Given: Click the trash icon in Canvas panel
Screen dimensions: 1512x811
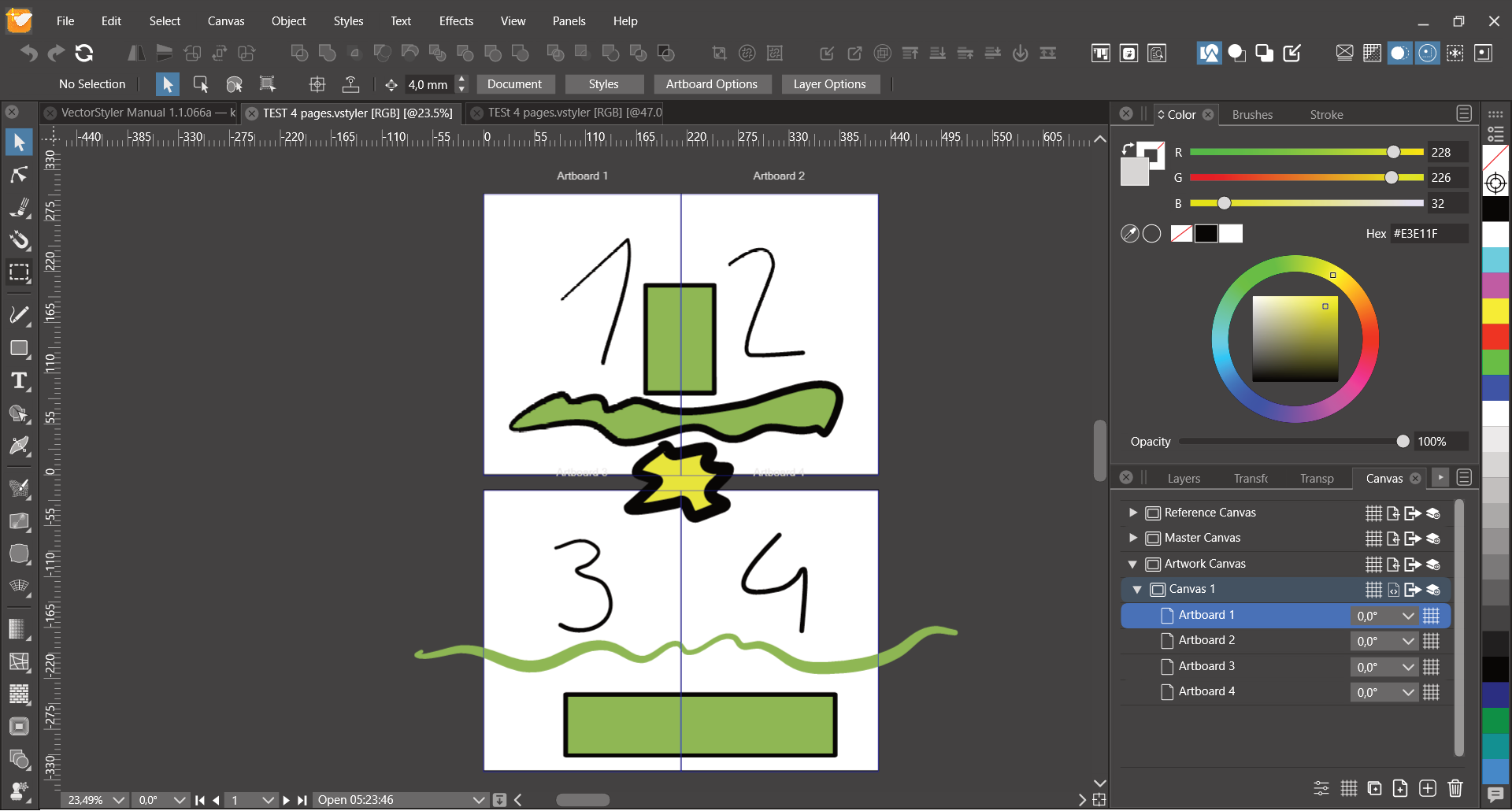Looking at the screenshot, I should 1455,788.
